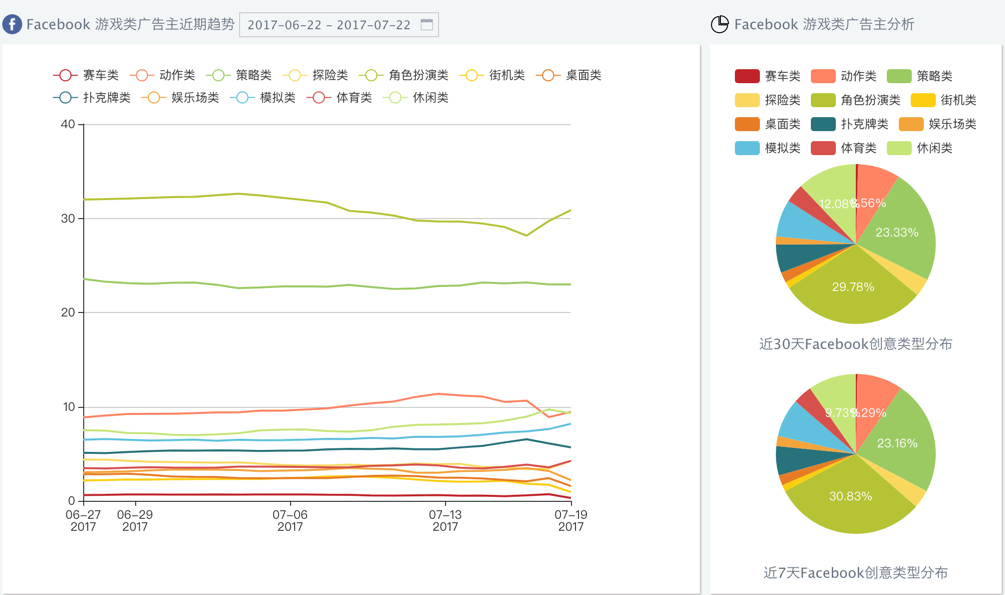Image resolution: width=1005 pixels, height=595 pixels.
Task: Select 街机类 yellow swatch in pie legend
Action: click(x=923, y=100)
